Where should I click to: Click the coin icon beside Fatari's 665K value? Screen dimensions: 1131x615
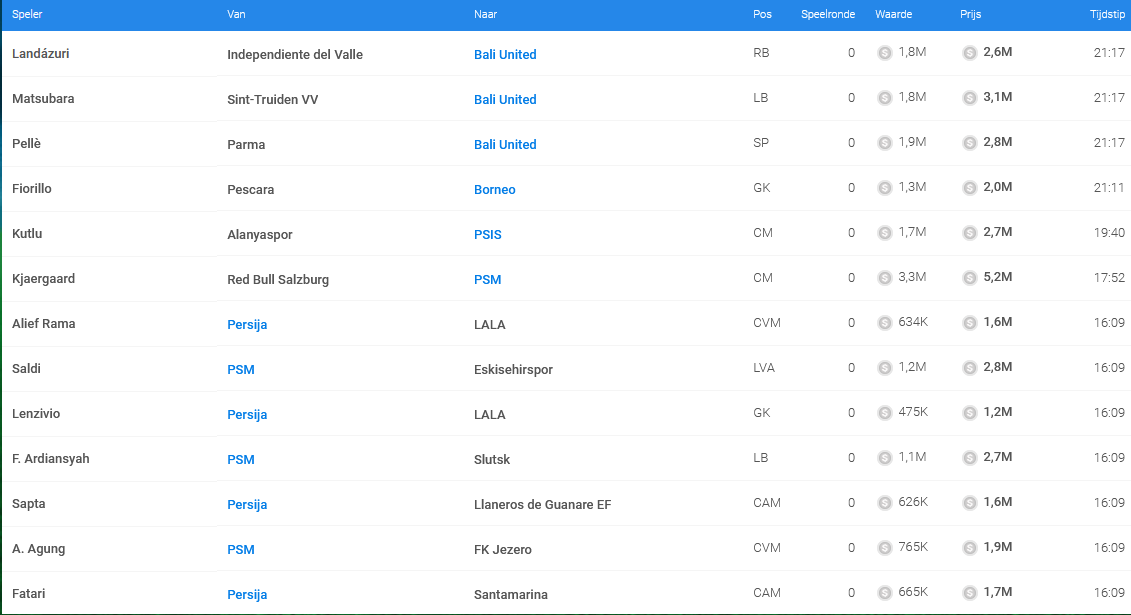884,593
